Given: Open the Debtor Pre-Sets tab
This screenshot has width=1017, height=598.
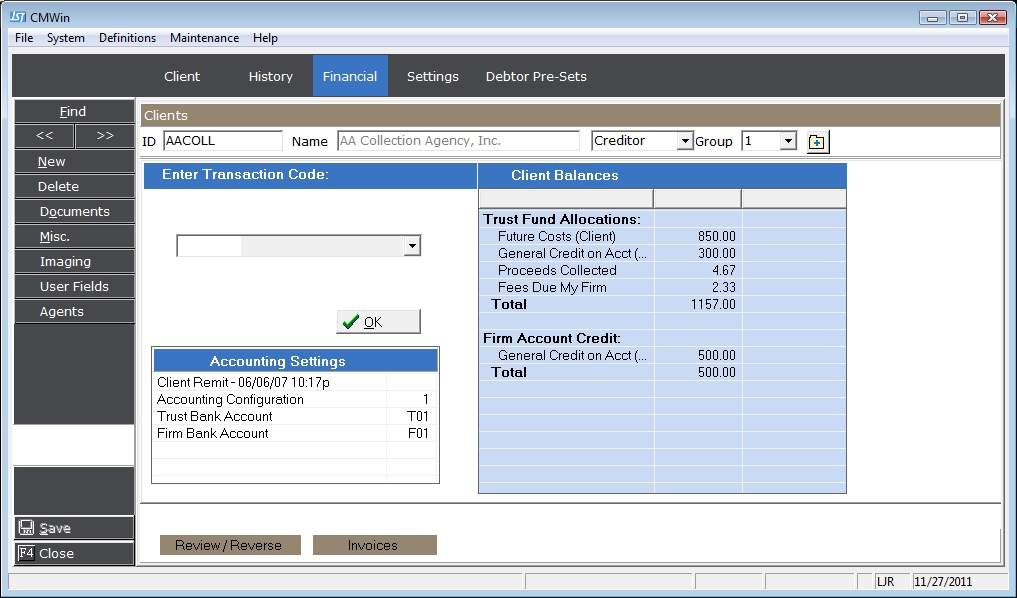Looking at the screenshot, I should point(536,76).
